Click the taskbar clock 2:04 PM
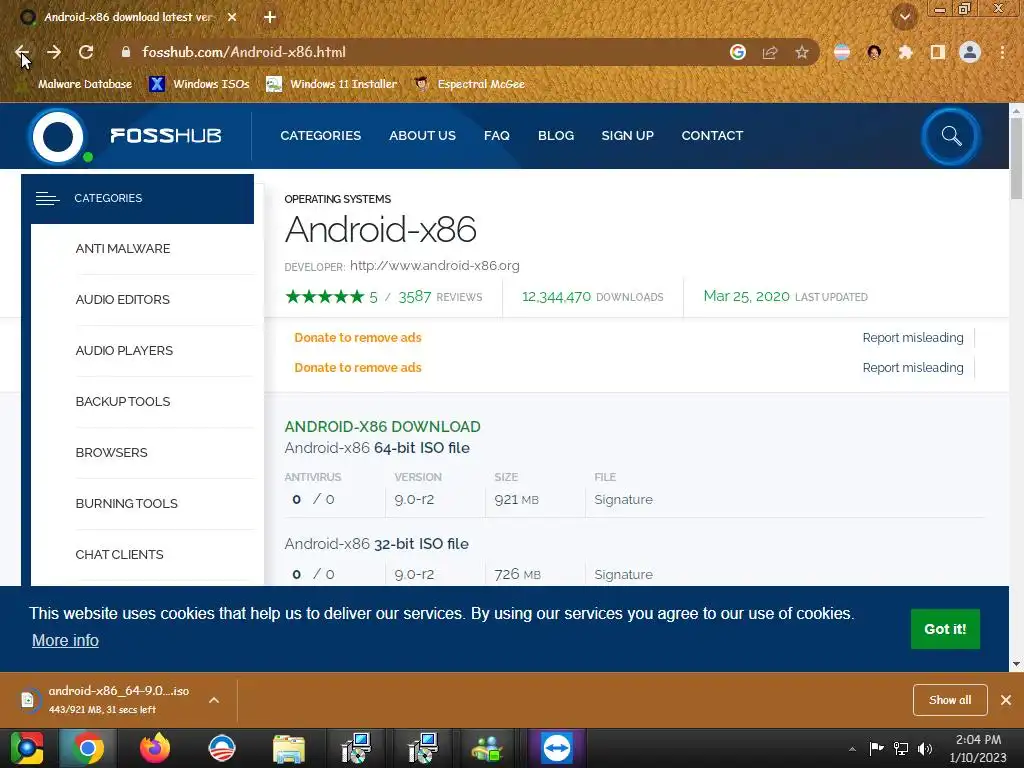Screen dimensions: 1024x768 (x=978, y=748)
